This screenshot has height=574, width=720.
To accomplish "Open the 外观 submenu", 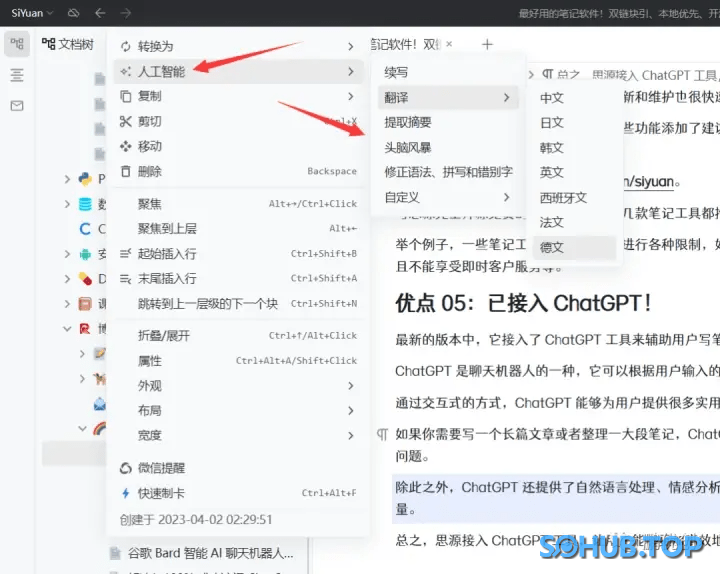I will 237,386.
